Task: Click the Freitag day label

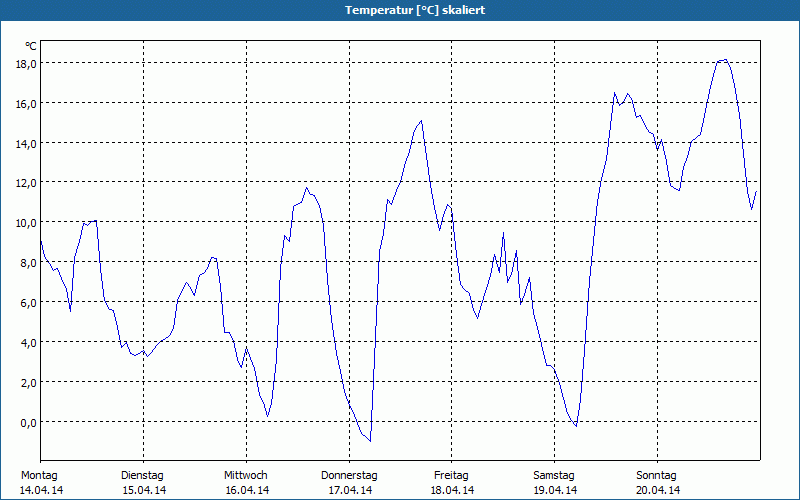Action: coord(451,476)
